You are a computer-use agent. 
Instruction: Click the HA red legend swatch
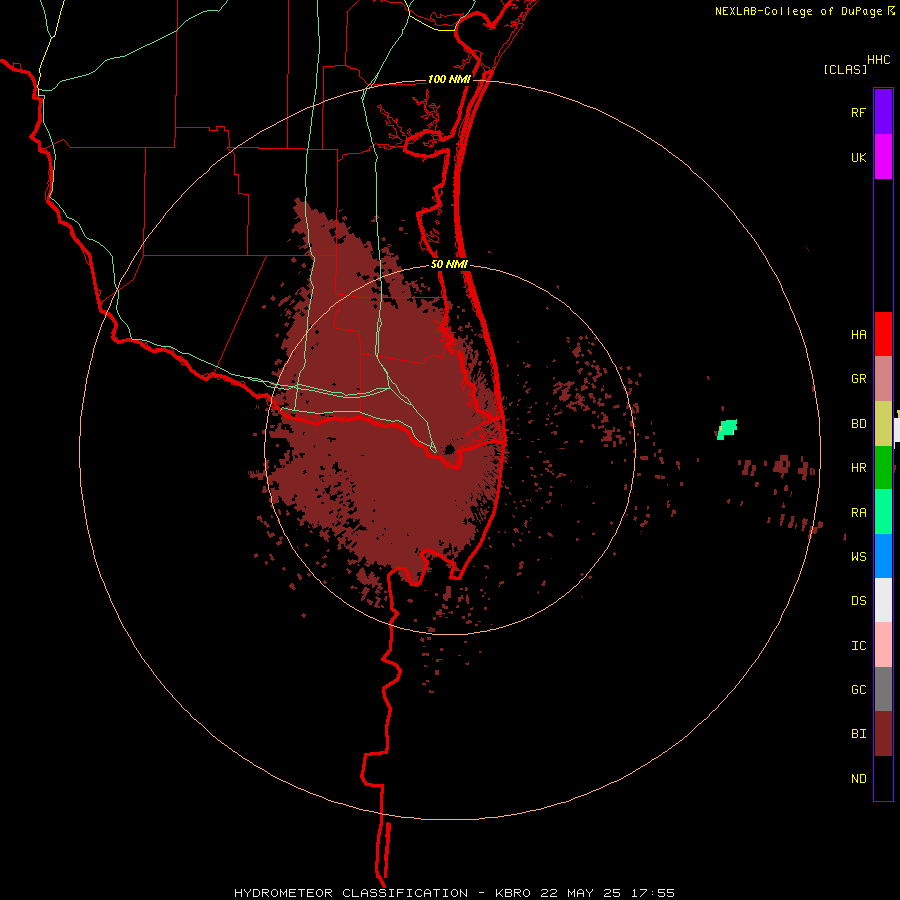pos(883,334)
